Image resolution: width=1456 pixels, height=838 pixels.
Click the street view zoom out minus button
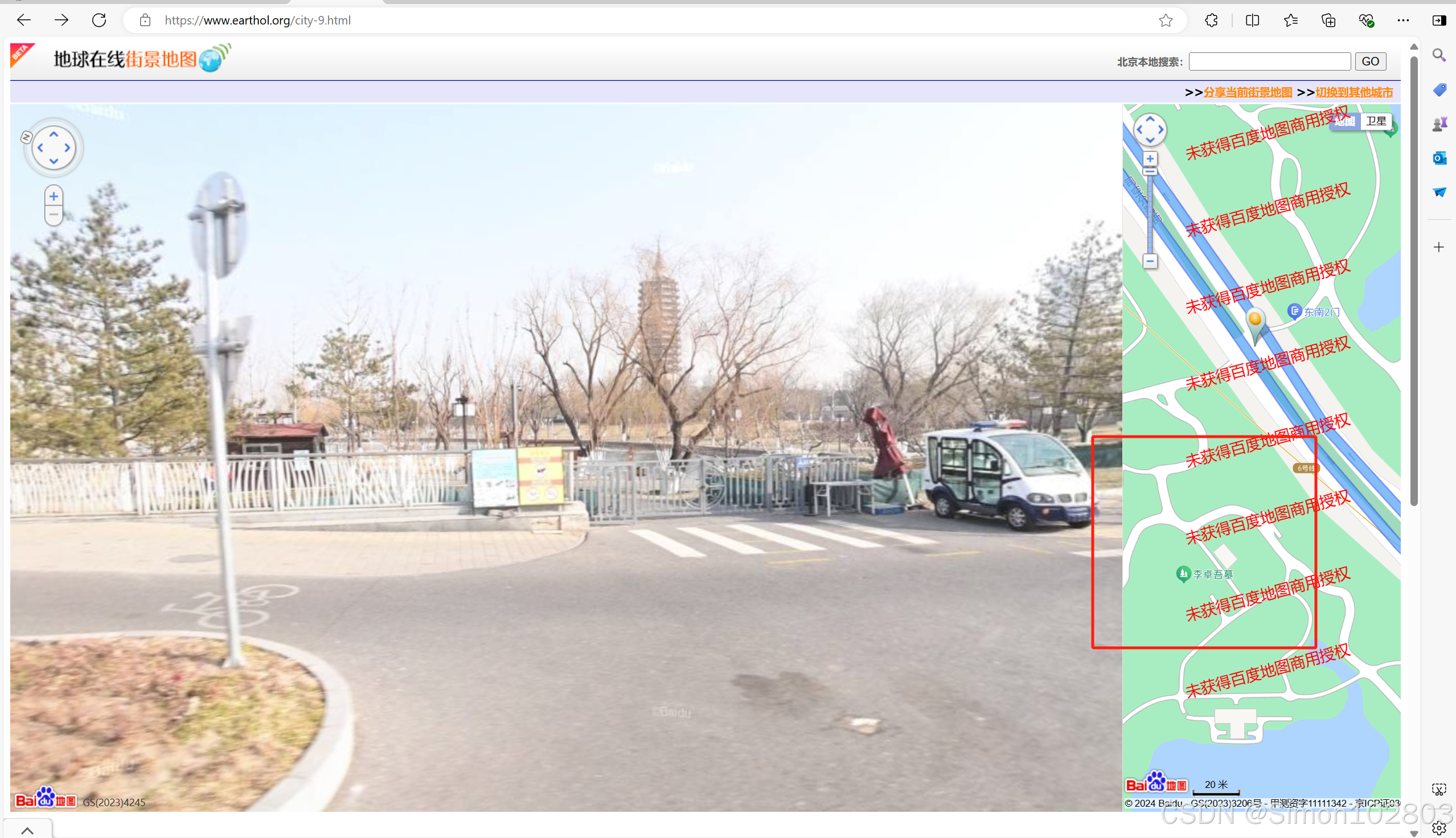(54, 215)
